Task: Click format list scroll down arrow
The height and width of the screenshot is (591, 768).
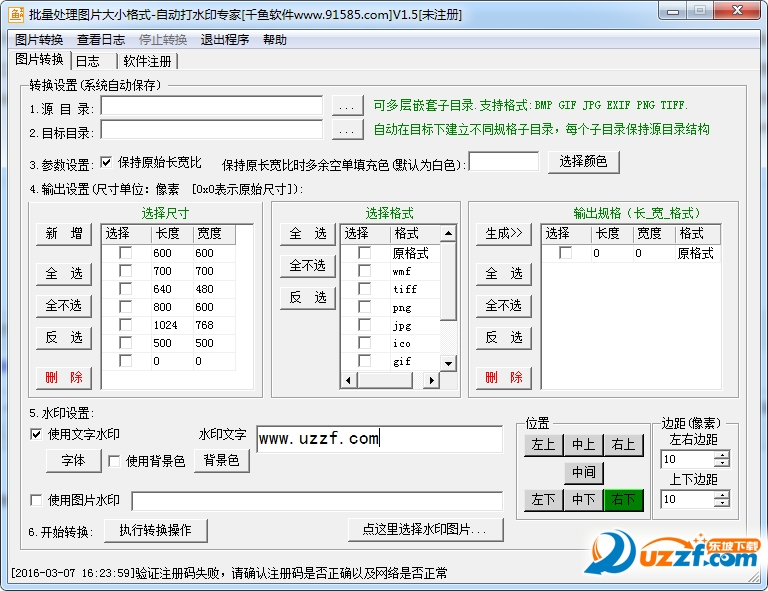Action: (x=448, y=363)
